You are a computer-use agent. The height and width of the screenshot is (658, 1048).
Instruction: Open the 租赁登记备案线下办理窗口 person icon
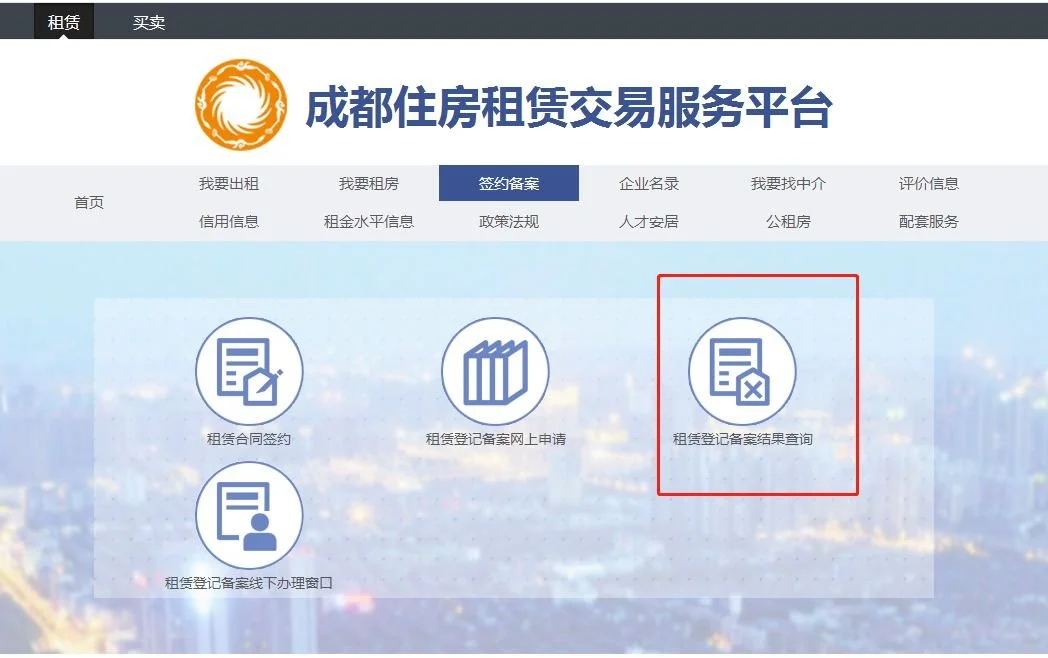[249, 516]
